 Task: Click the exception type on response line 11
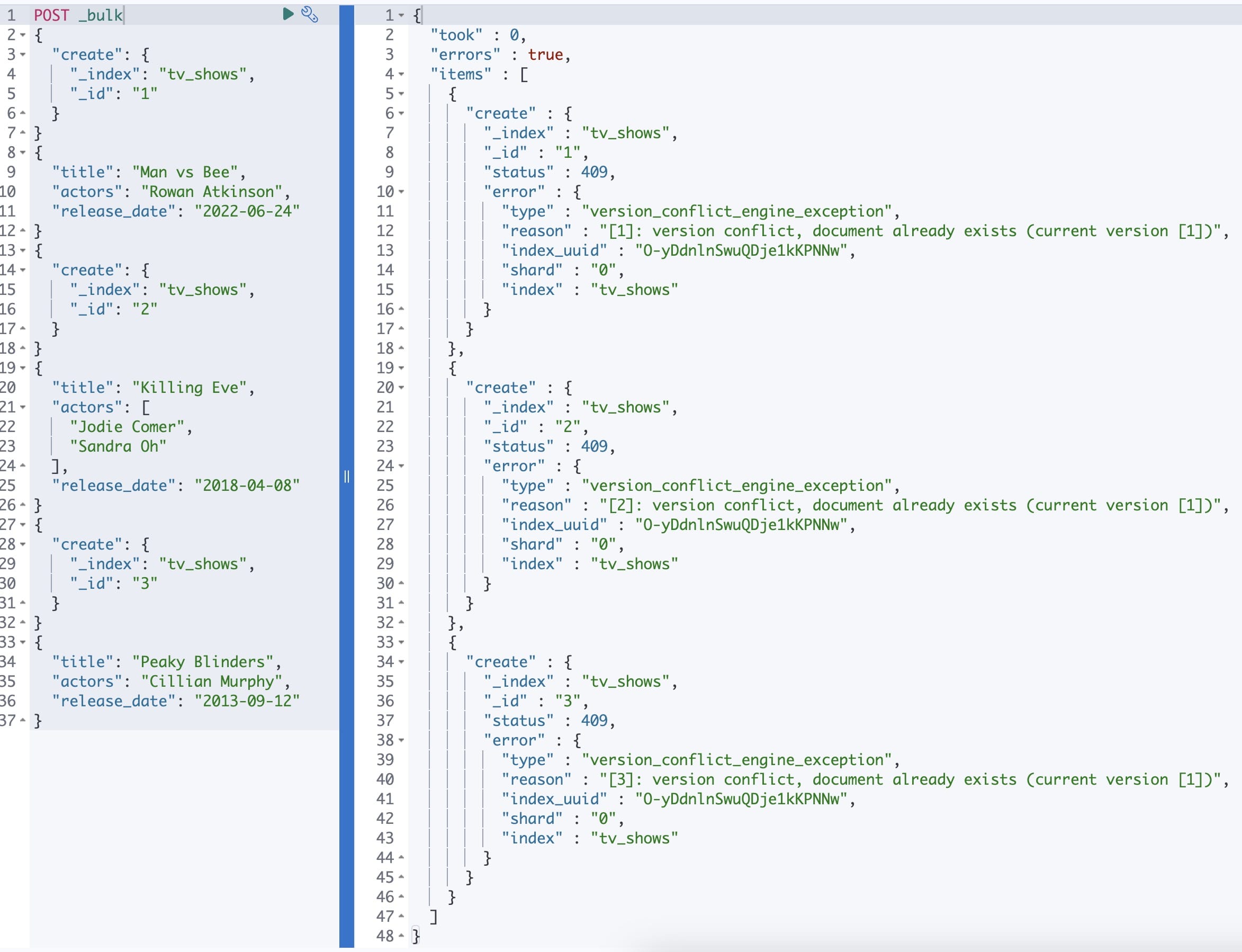737,211
